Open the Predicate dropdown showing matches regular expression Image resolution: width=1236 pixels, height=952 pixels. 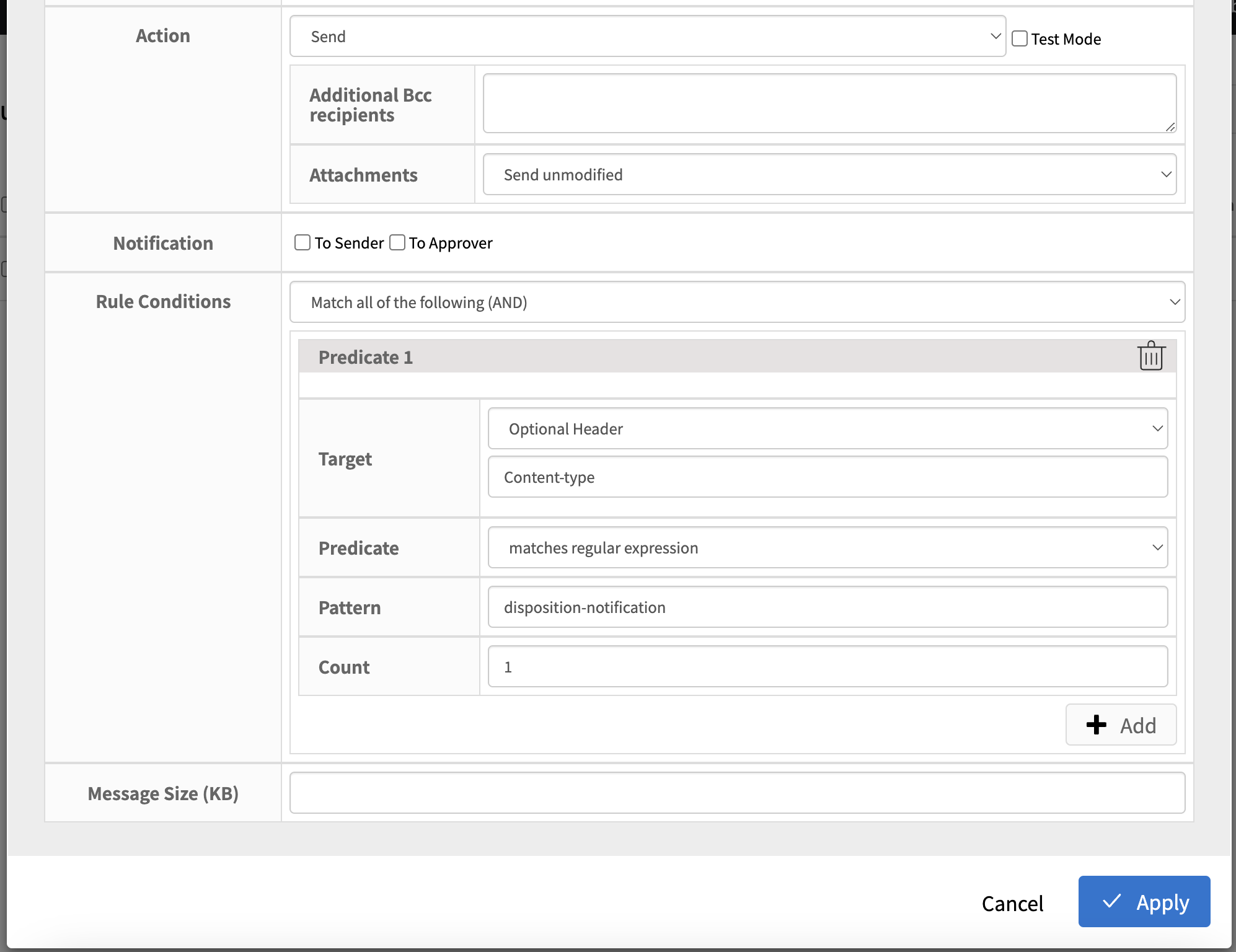click(x=828, y=547)
